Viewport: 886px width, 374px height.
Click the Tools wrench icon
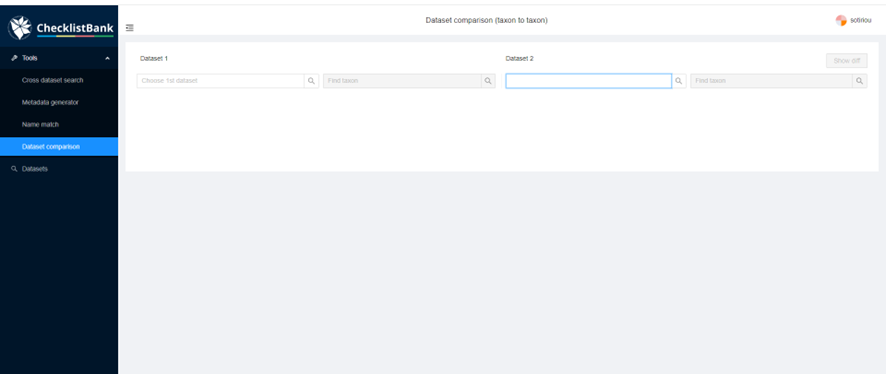coord(15,58)
